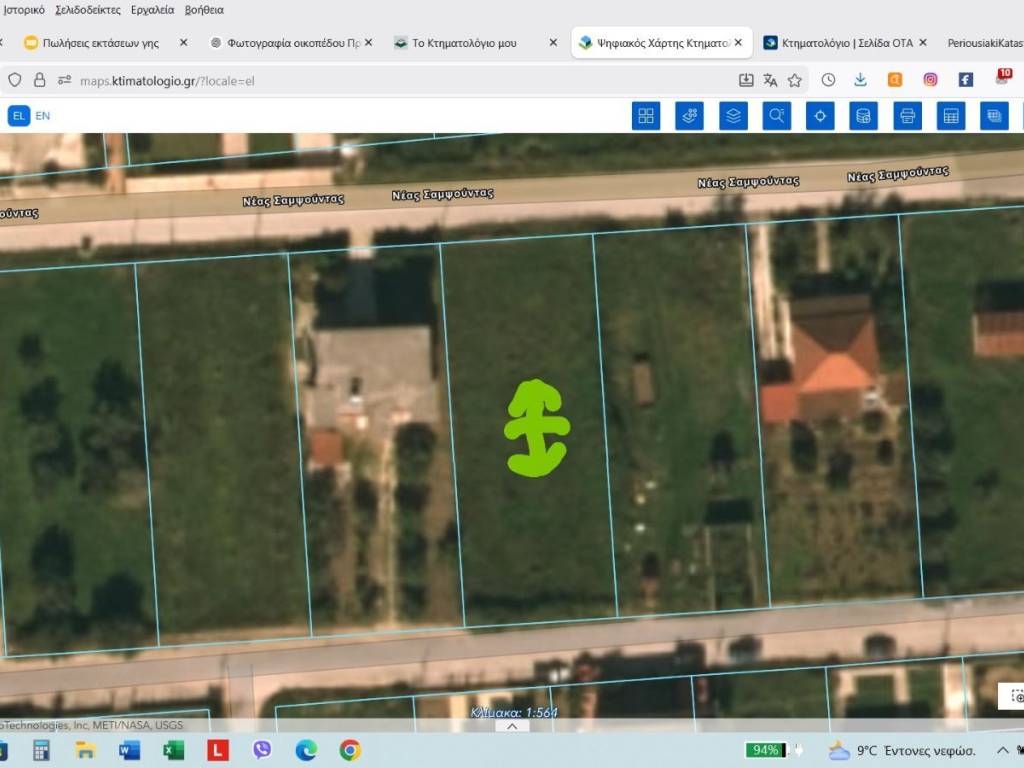
Task: Close the Πωλήσεις εκτάσεων γης tab
Action: pos(183,43)
